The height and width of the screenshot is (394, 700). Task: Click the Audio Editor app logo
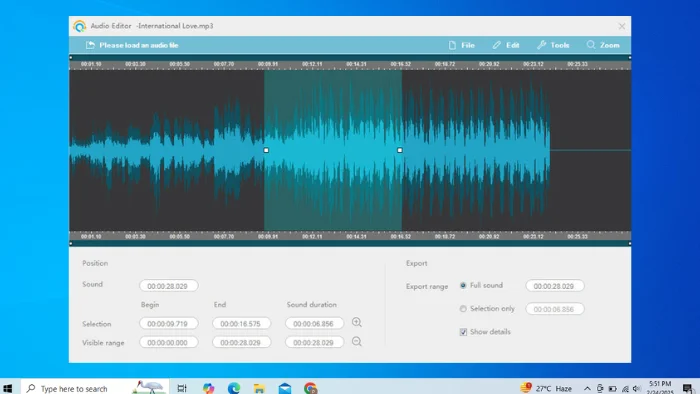tap(79, 26)
